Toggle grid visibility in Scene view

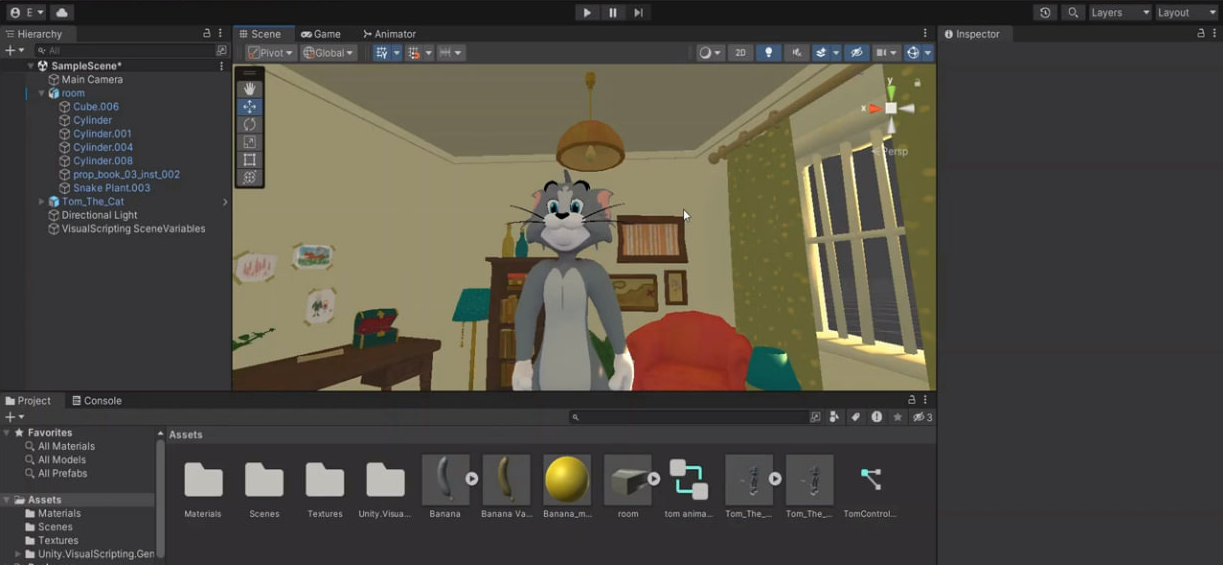[381, 53]
